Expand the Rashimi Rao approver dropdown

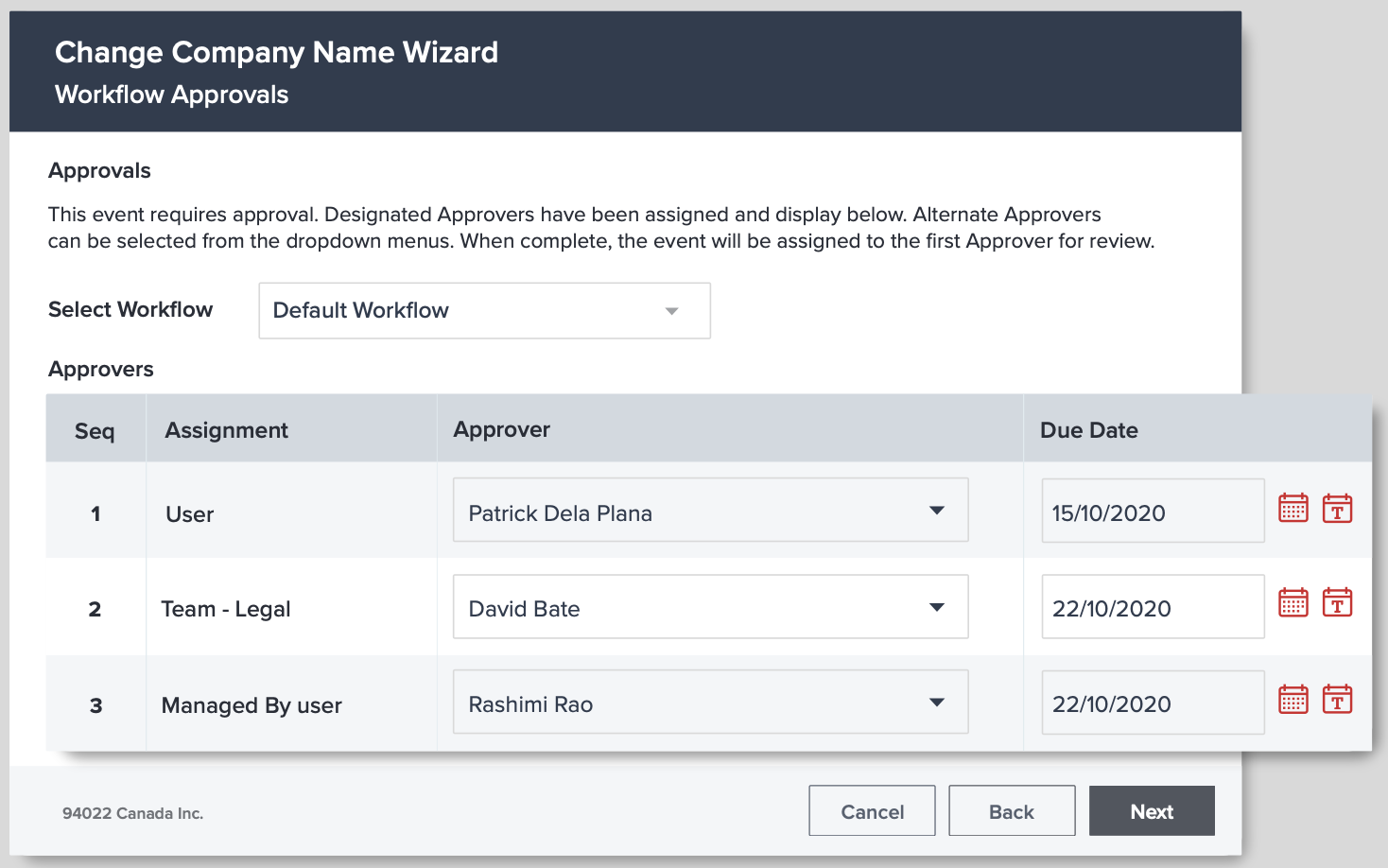[x=710, y=702]
